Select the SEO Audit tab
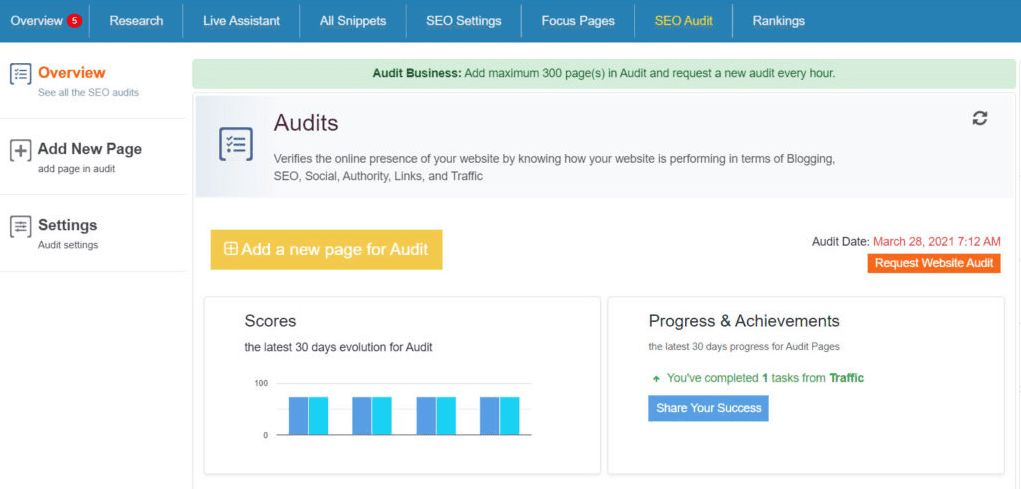 click(x=683, y=21)
